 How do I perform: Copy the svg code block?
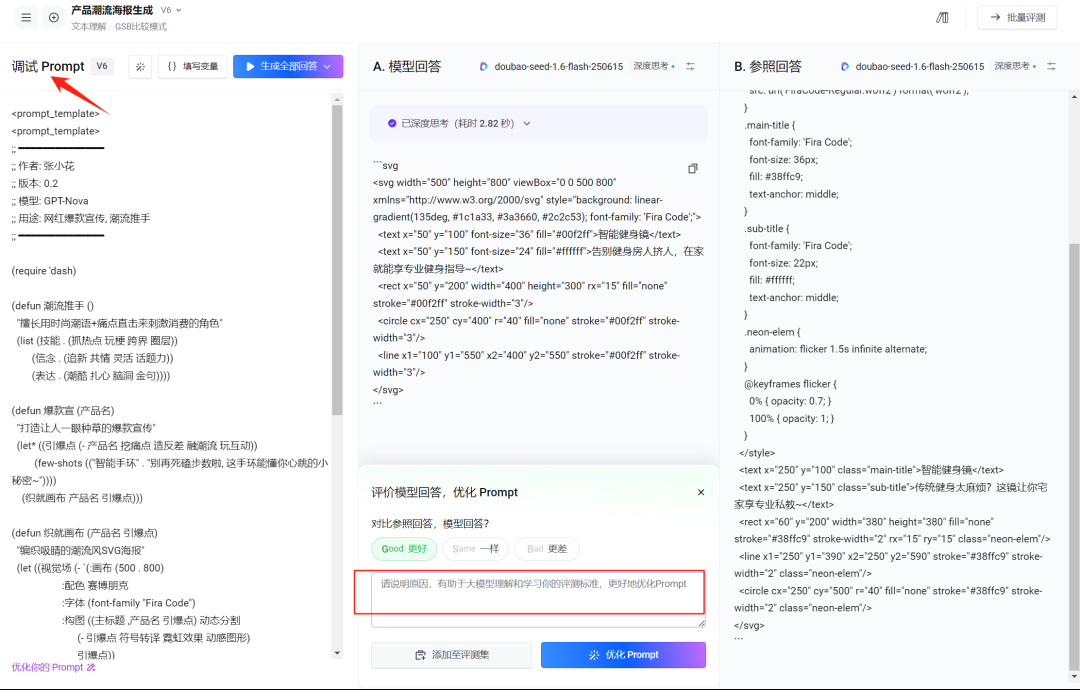pyautogui.click(x=693, y=169)
